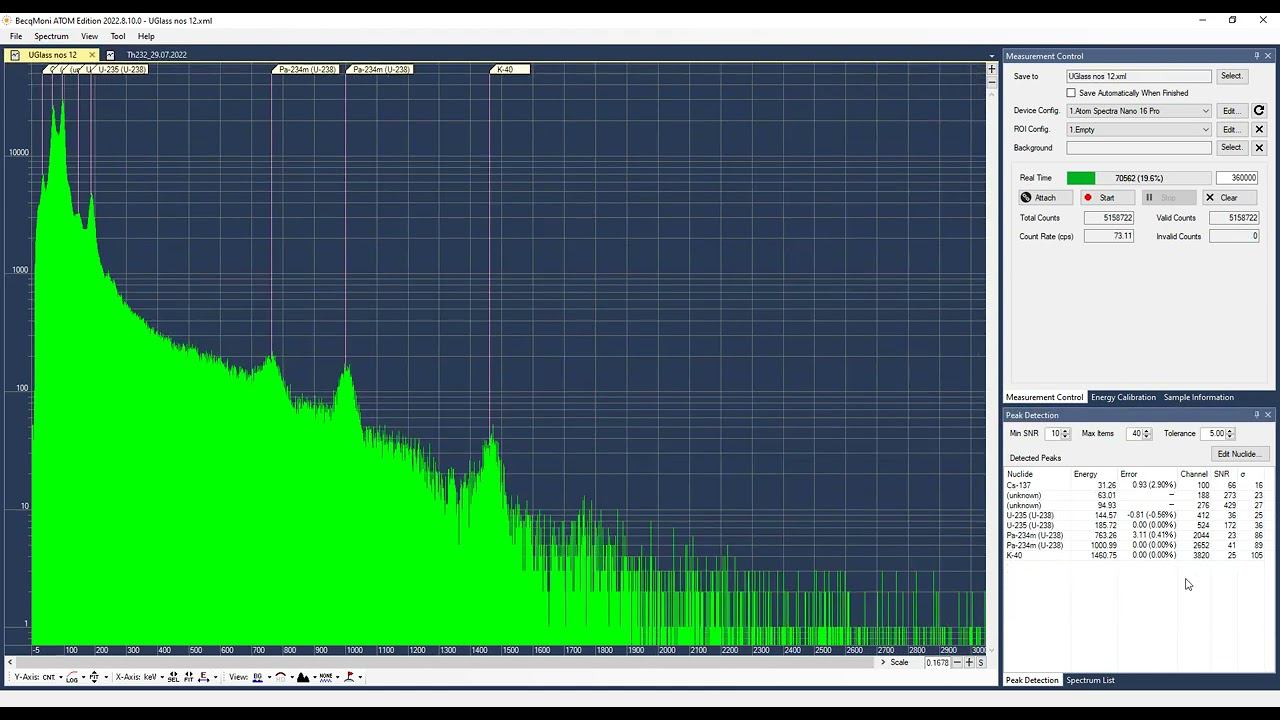Click the Edit Nuclide button
Viewport: 1280px width, 720px height.
1239,454
